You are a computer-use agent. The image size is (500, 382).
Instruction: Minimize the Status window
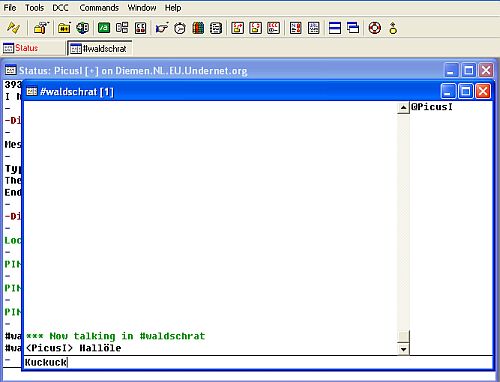click(452, 70)
